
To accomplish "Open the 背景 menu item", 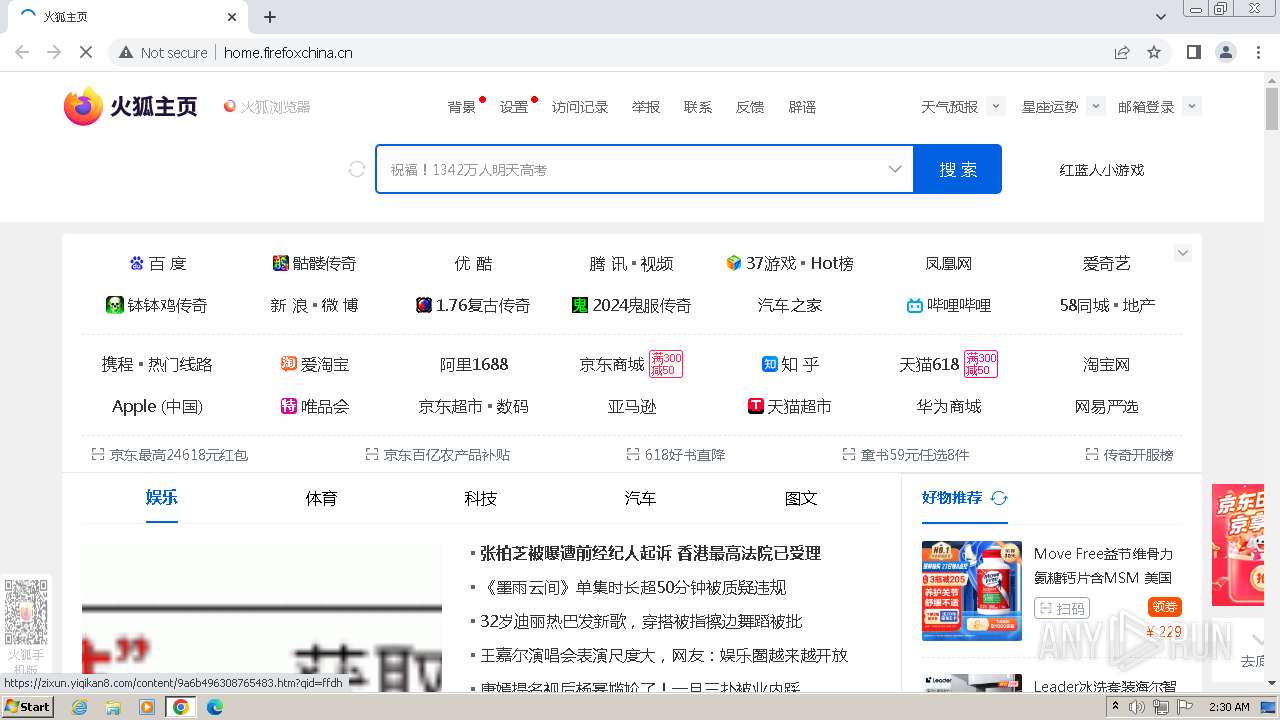I will 462,107.
